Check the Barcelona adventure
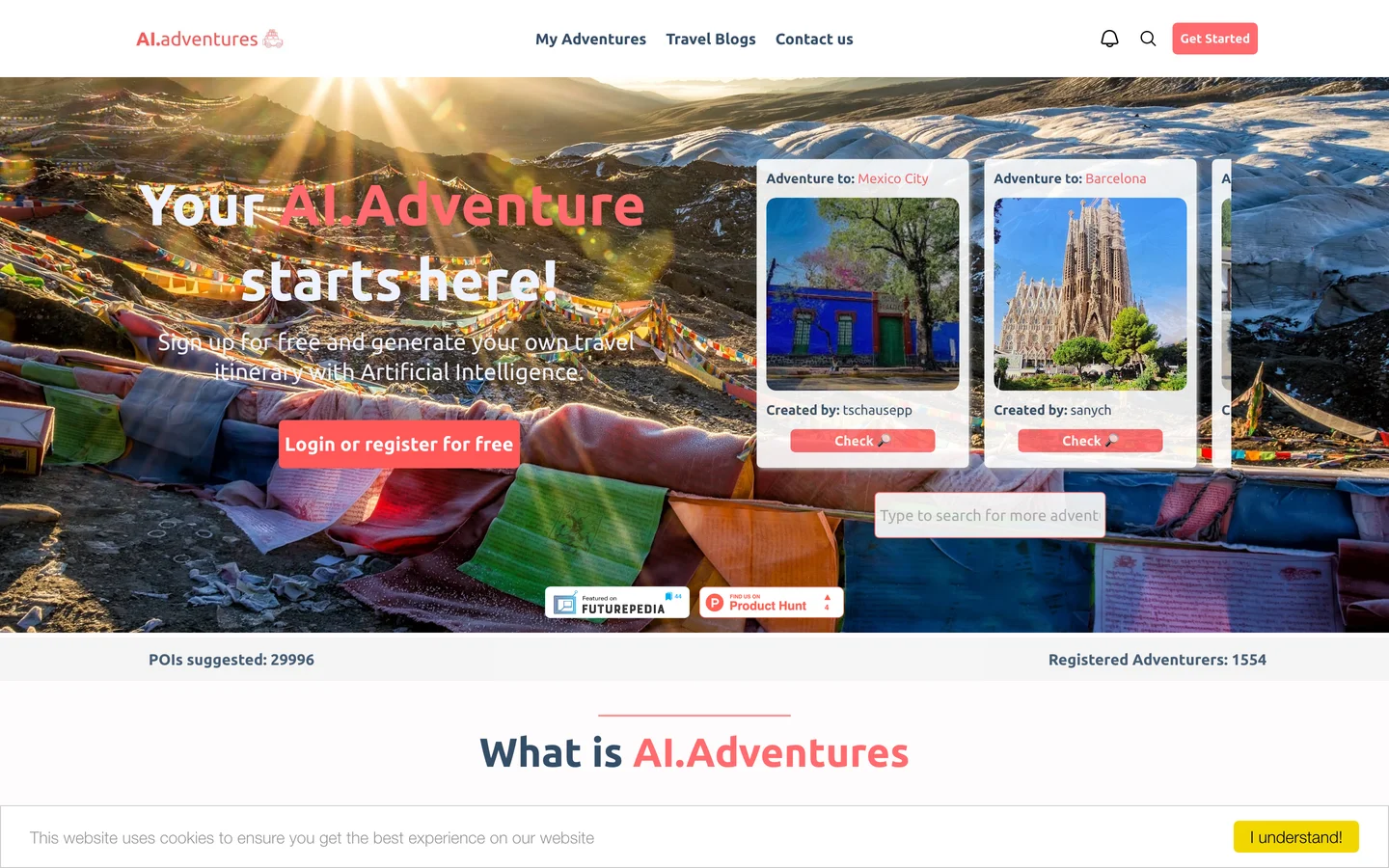 (1090, 441)
